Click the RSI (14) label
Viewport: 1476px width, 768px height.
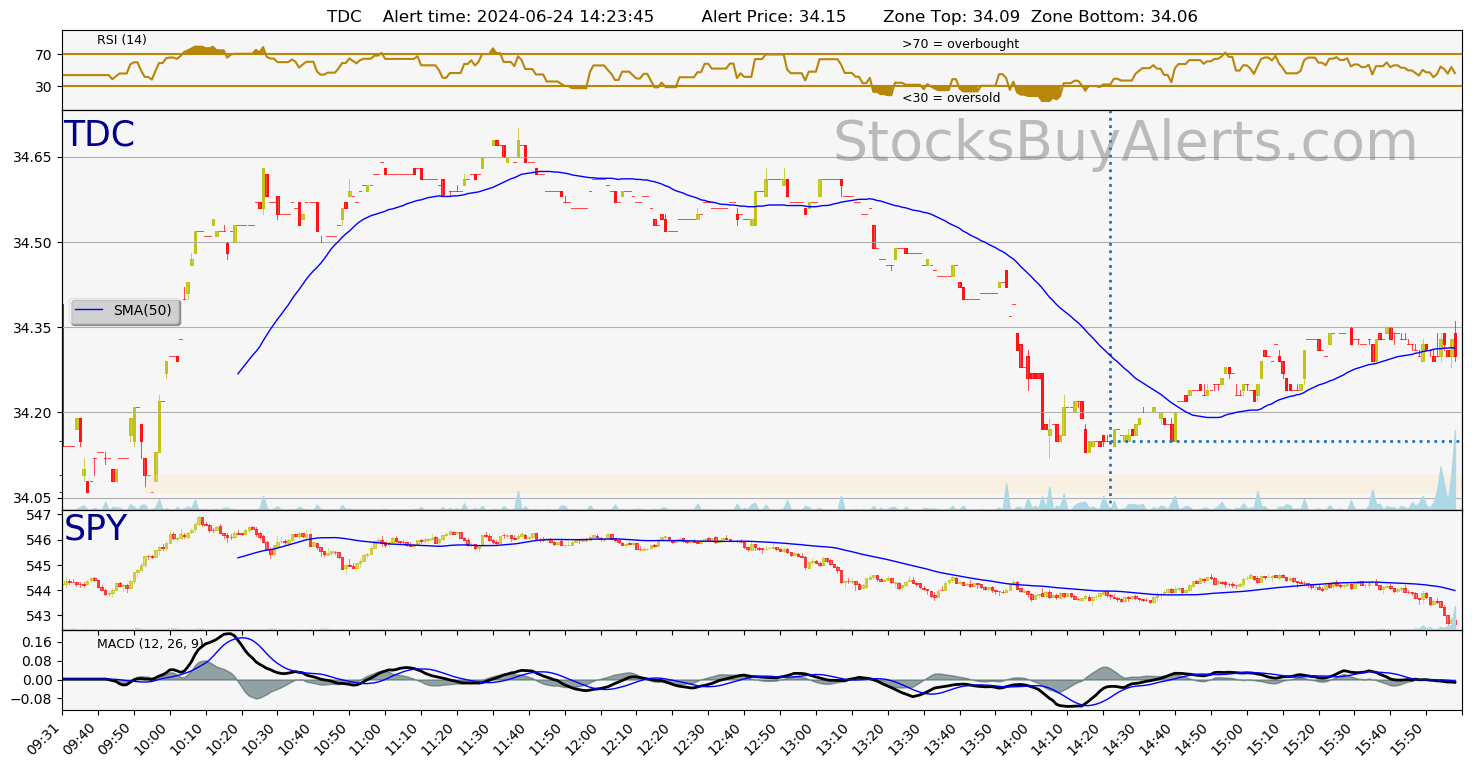[122, 40]
